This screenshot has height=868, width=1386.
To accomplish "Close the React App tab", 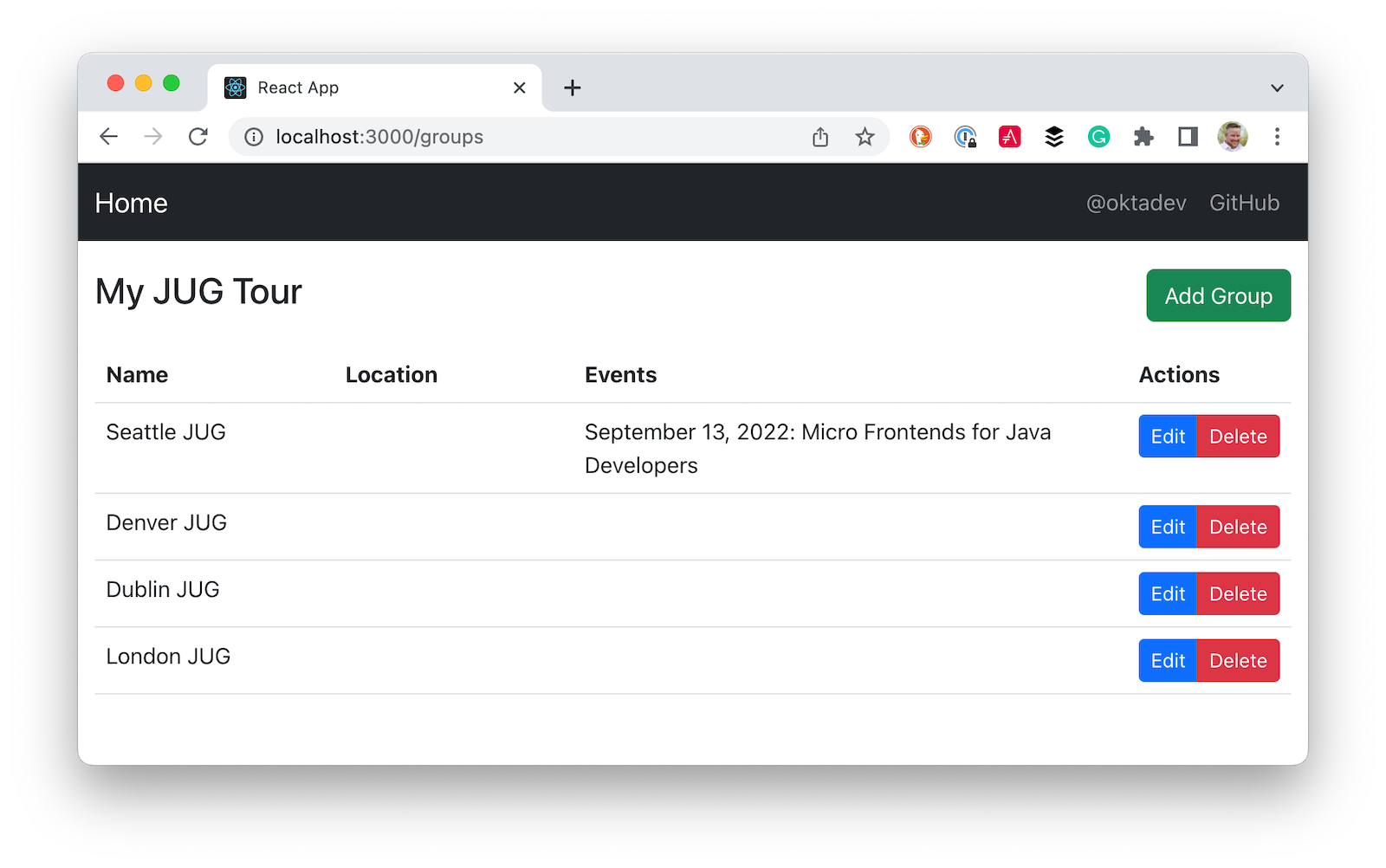I will coord(520,87).
